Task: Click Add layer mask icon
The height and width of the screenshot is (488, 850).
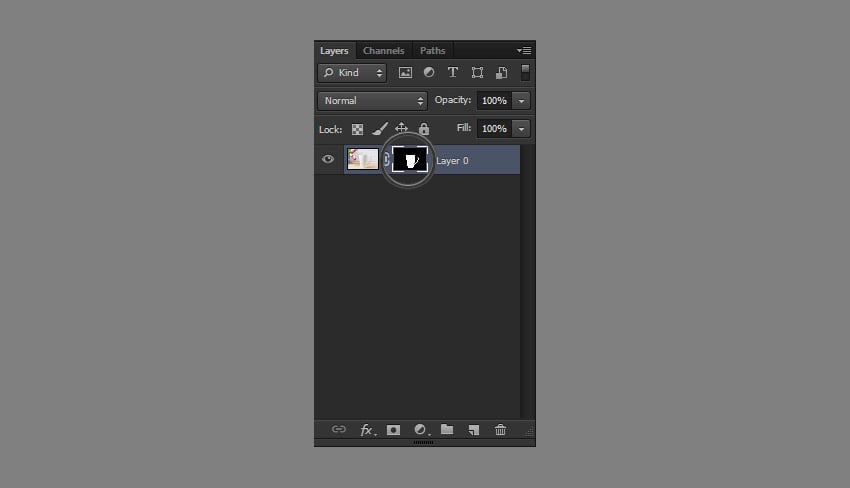Action: coord(394,430)
